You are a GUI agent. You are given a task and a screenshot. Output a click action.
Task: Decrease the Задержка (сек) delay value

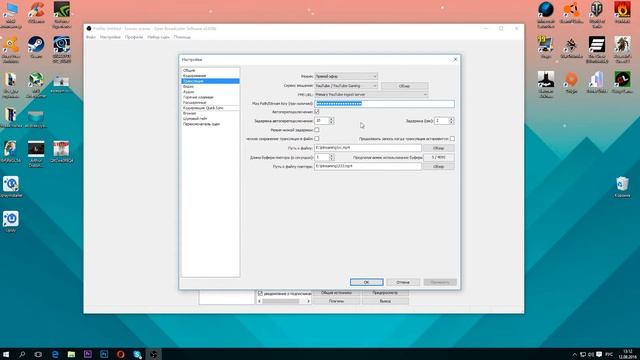451,122
